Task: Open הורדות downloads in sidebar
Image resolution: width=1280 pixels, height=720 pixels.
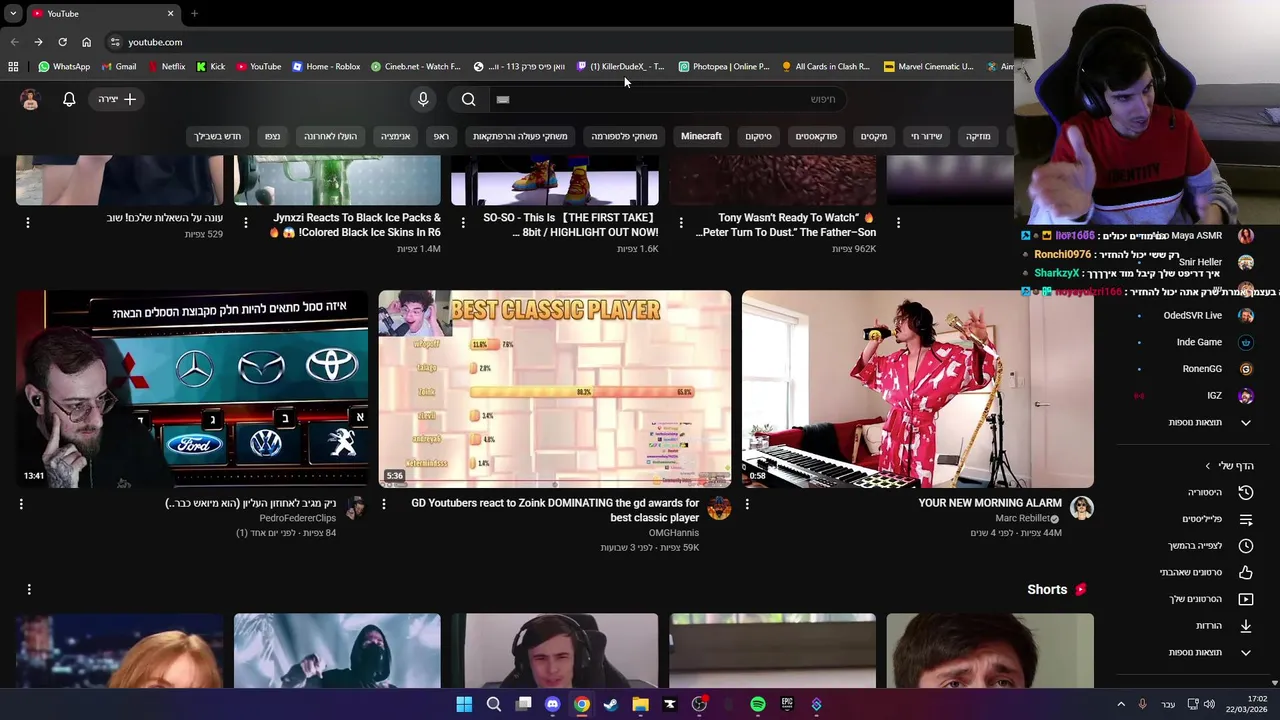Action: [x=1223, y=626]
